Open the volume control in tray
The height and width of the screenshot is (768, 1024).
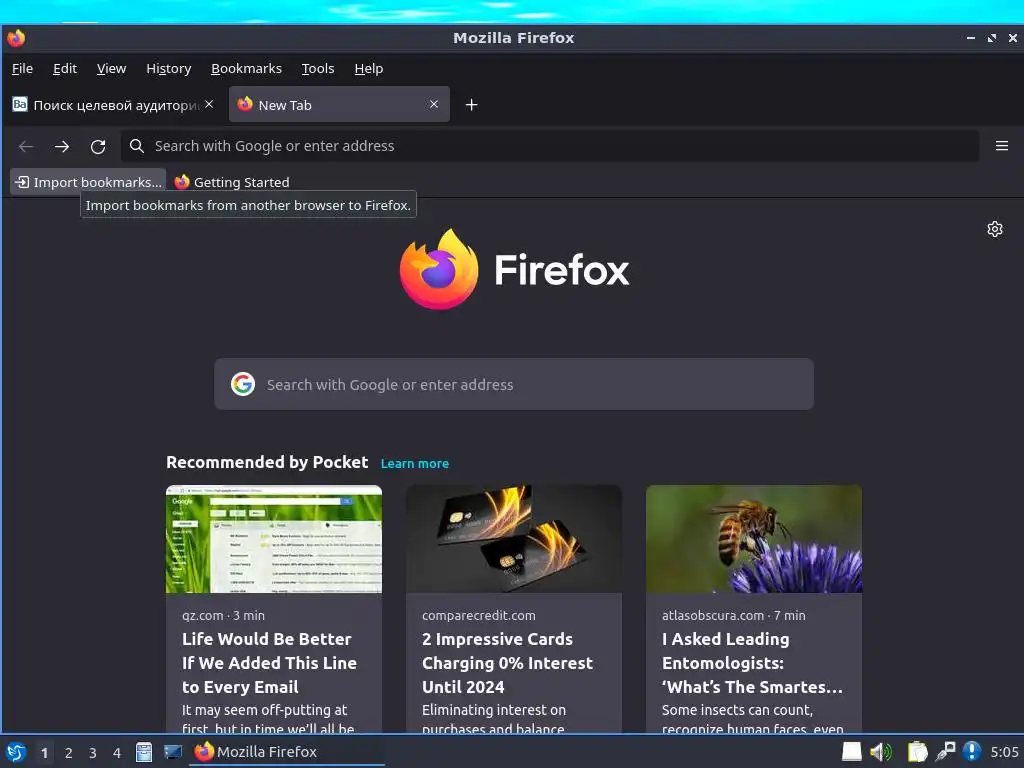coord(881,752)
